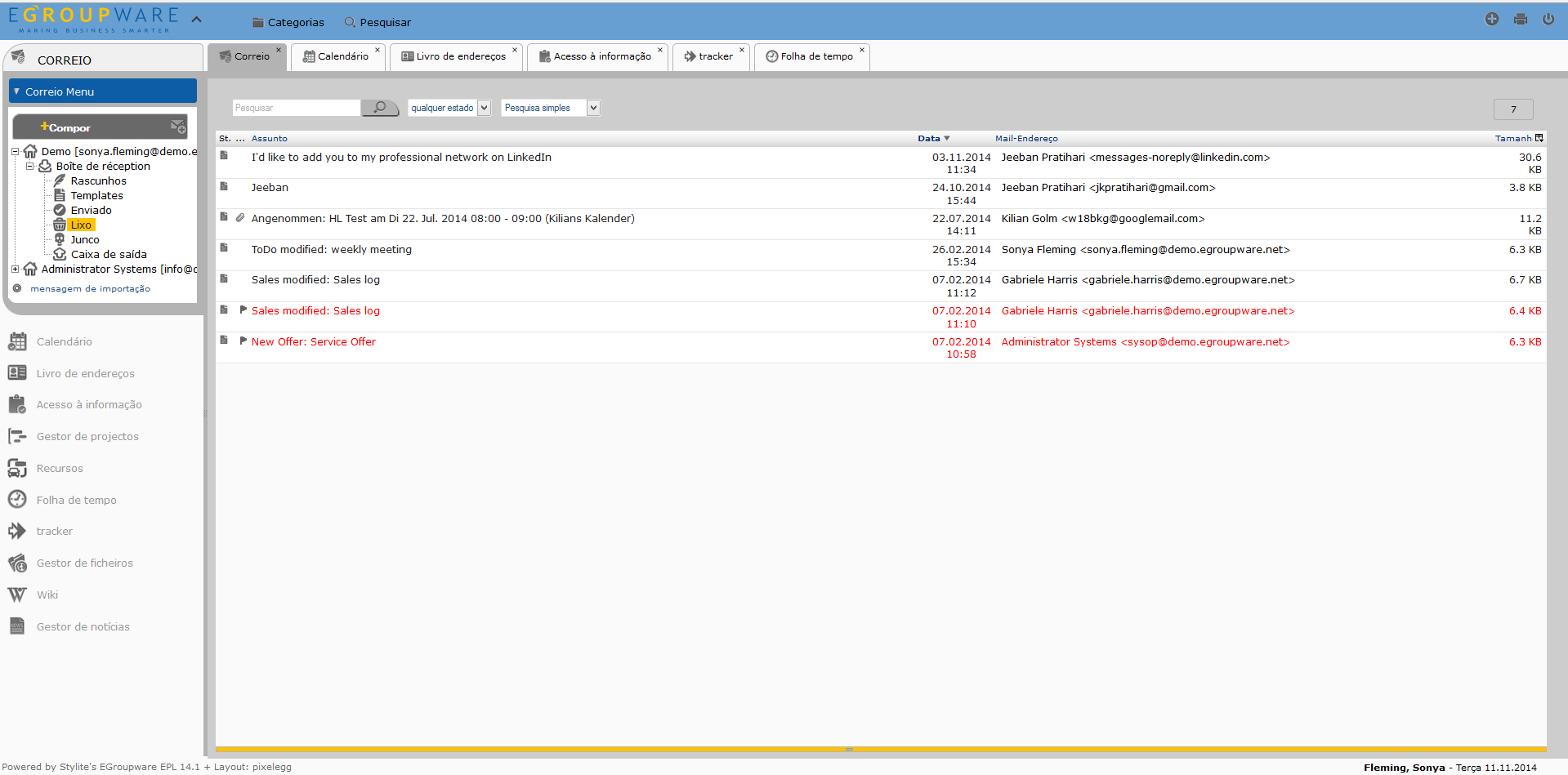1568x775 pixels.
Task: Click the print icon in top bar
Action: 1521,19
